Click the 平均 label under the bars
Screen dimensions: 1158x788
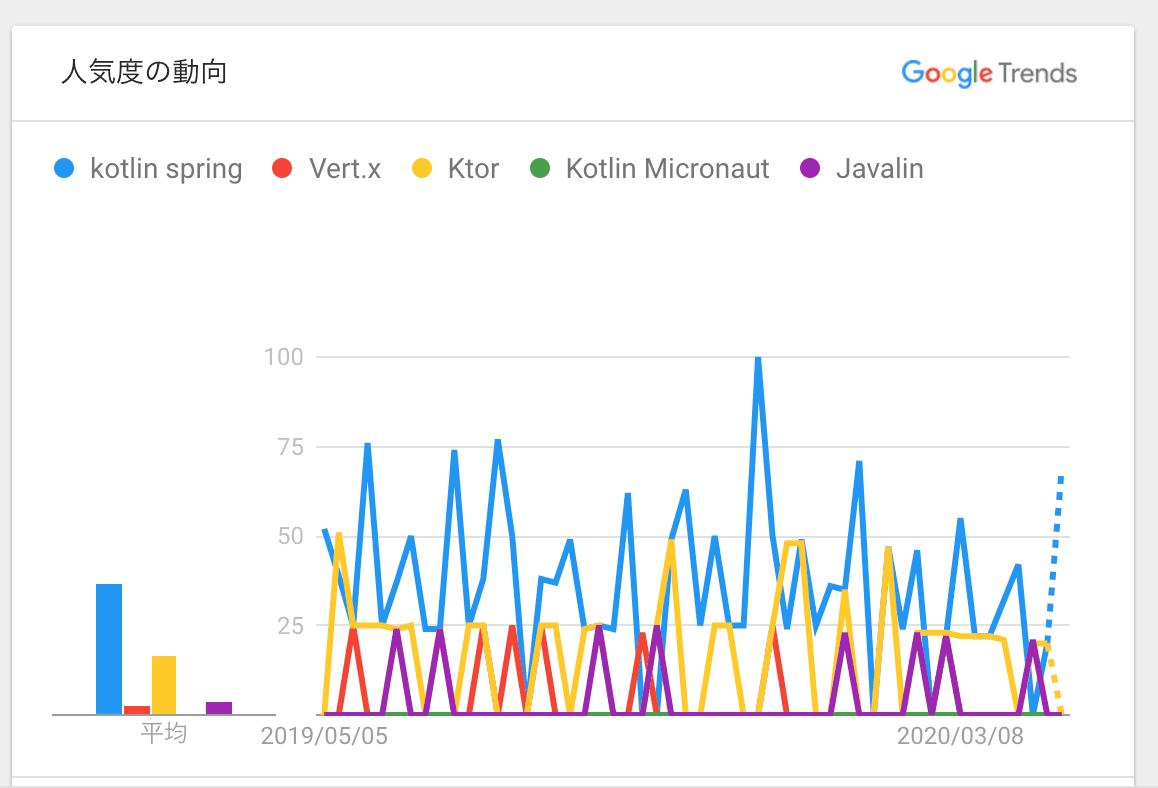[163, 735]
